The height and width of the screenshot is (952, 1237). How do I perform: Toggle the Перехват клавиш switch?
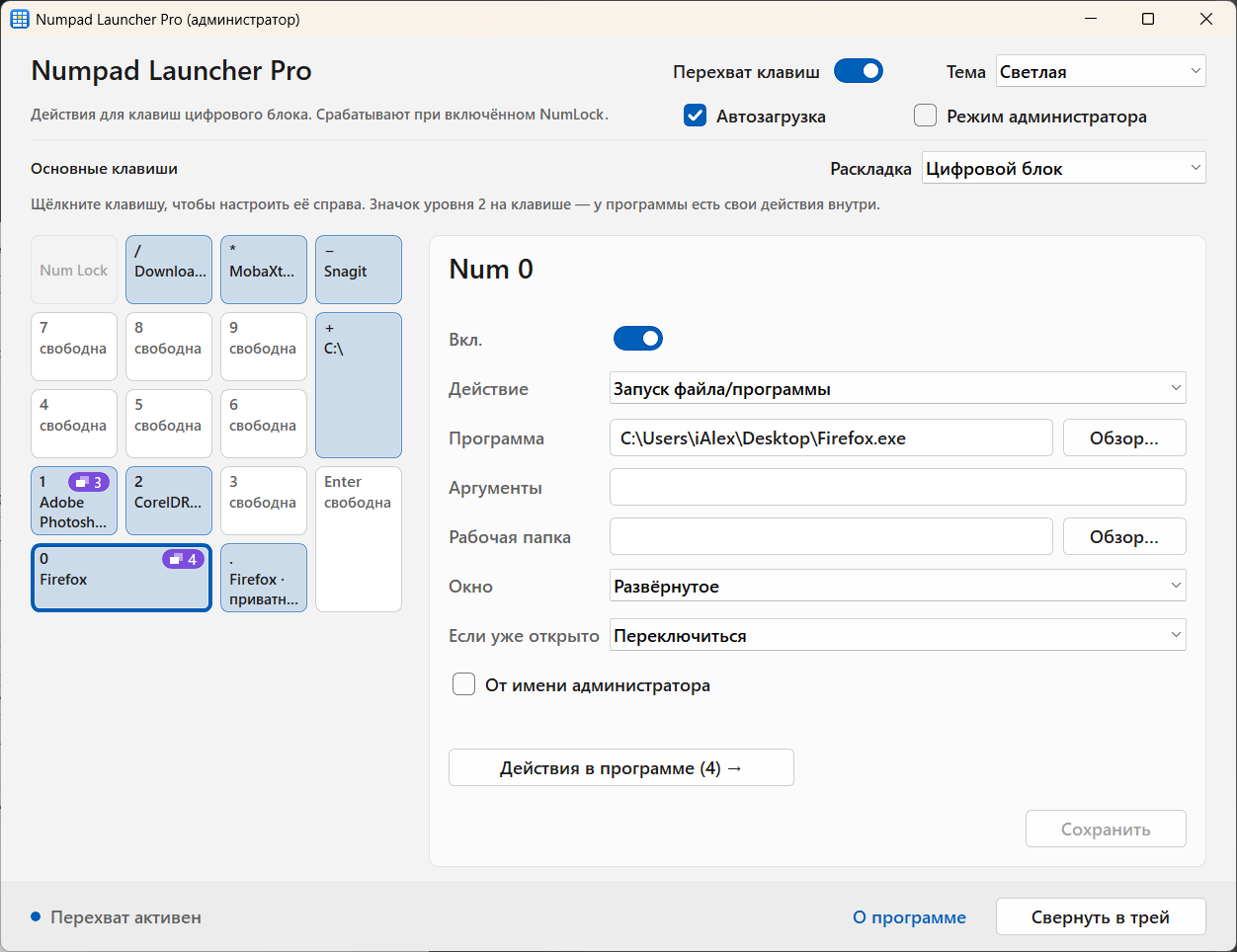point(859,71)
